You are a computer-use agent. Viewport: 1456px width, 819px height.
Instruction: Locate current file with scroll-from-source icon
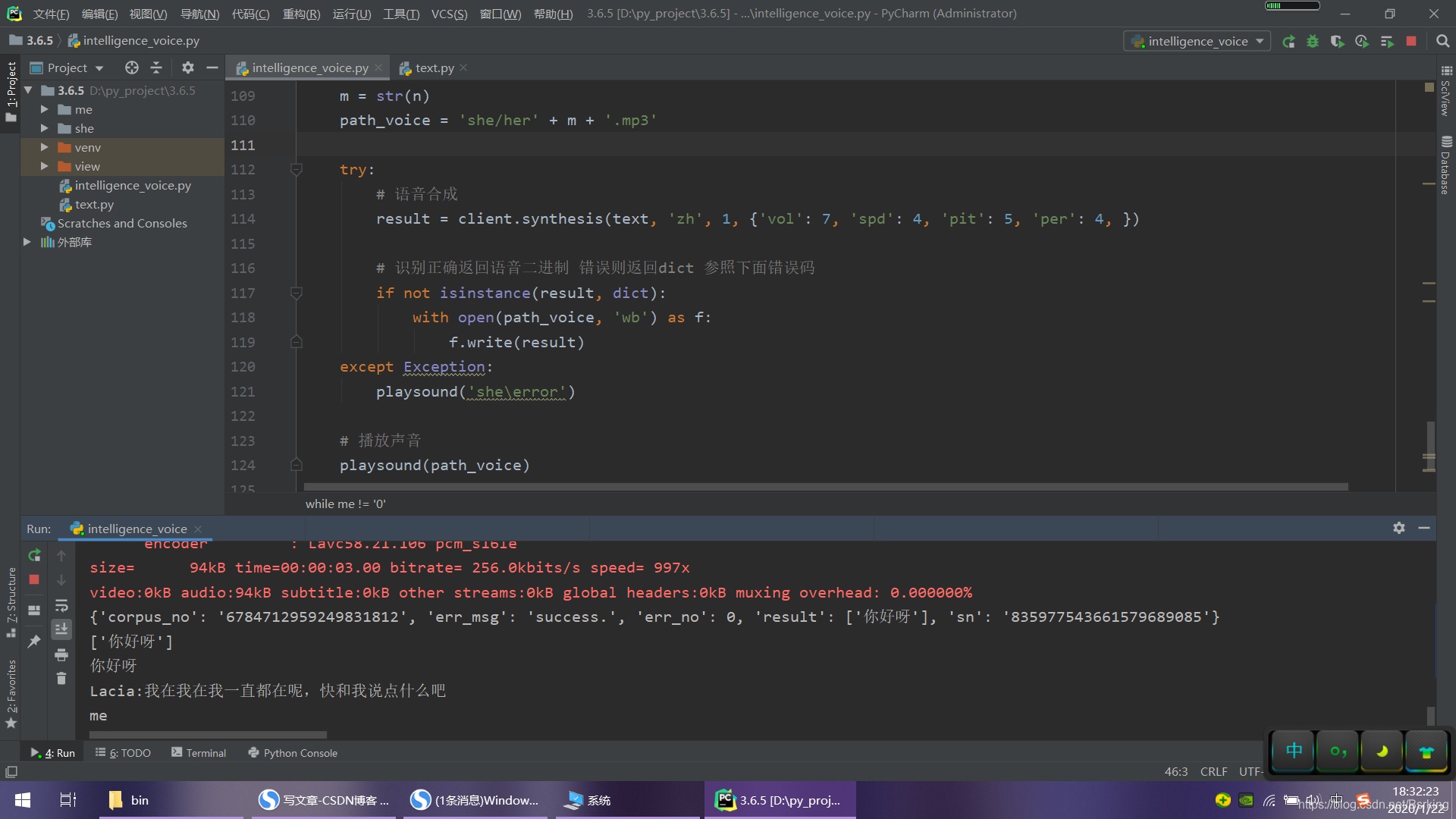132,67
